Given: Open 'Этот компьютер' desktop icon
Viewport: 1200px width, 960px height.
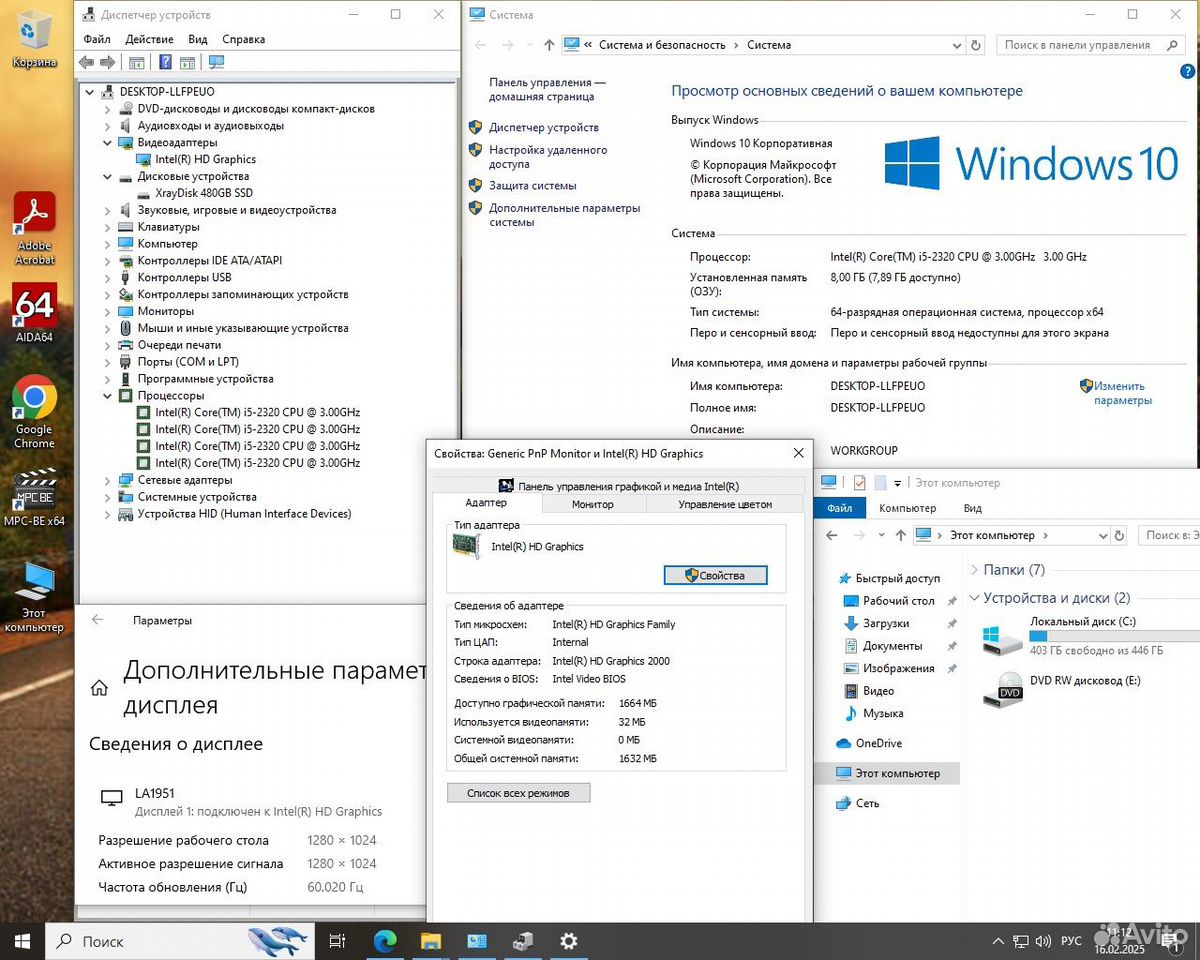Looking at the screenshot, I should tap(35, 597).
